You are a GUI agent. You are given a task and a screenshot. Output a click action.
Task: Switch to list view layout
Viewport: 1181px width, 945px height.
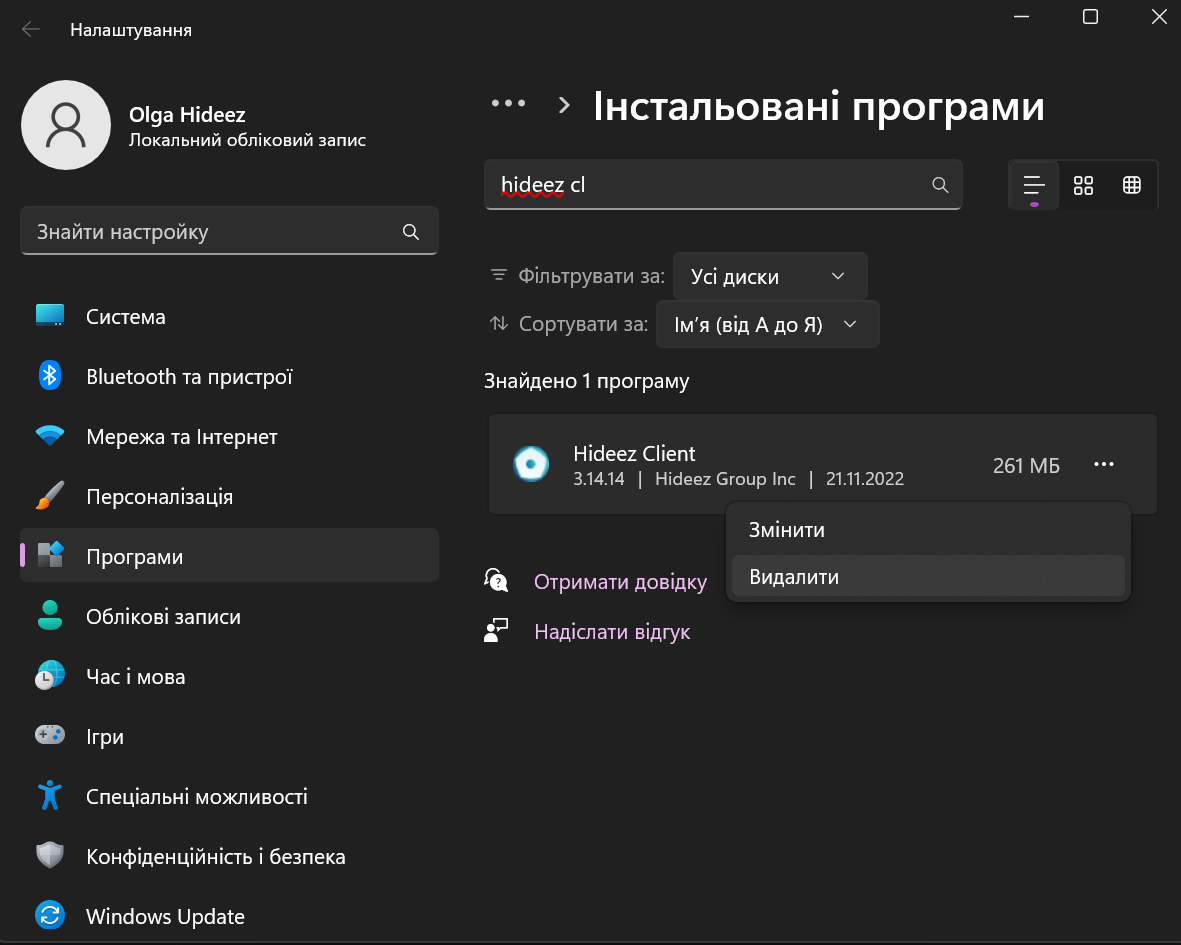(1034, 185)
